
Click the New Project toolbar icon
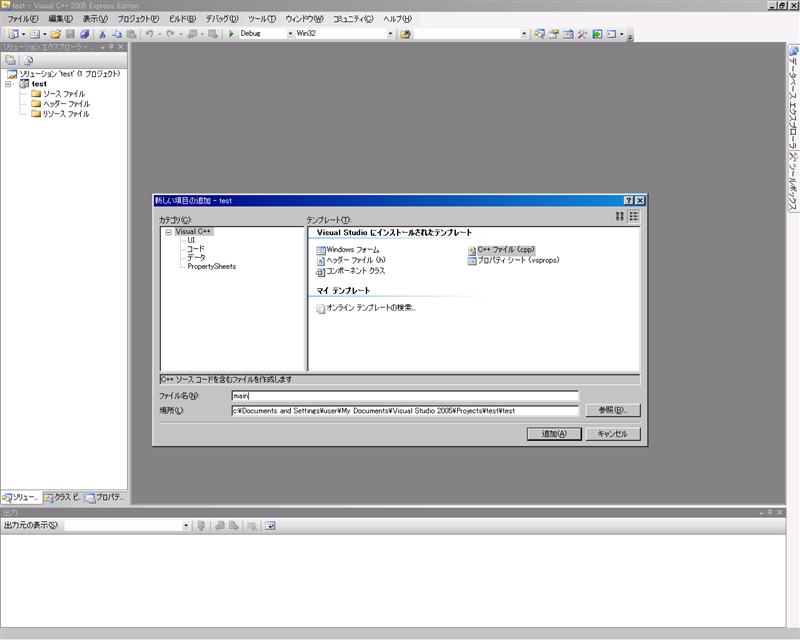click(x=13, y=34)
